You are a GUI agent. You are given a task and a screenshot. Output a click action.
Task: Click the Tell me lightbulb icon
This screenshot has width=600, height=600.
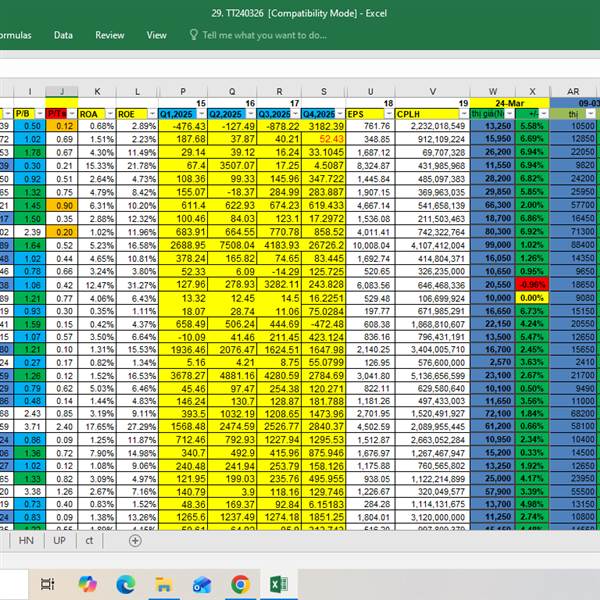(x=194, y=35)
